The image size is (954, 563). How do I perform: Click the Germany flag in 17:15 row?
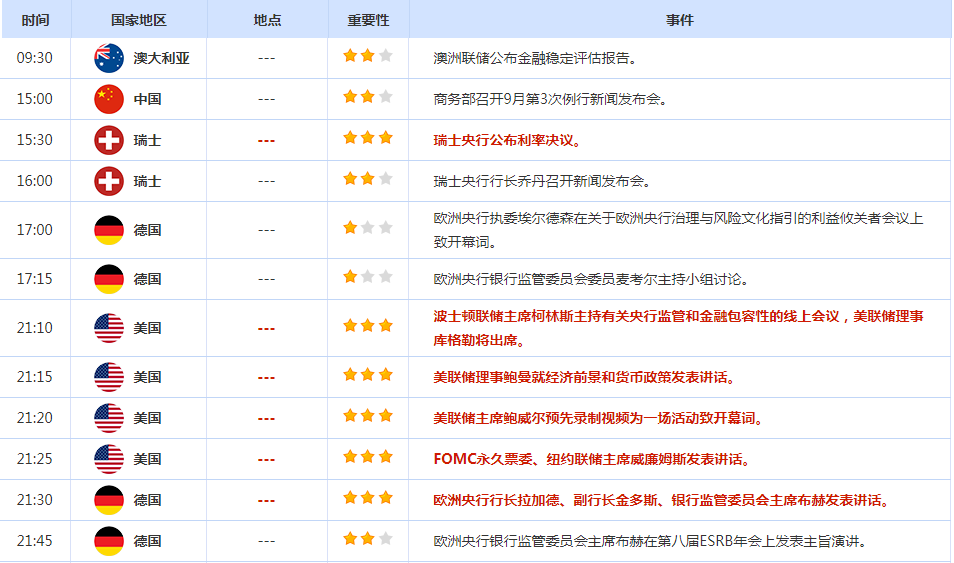tap(109, 279)
